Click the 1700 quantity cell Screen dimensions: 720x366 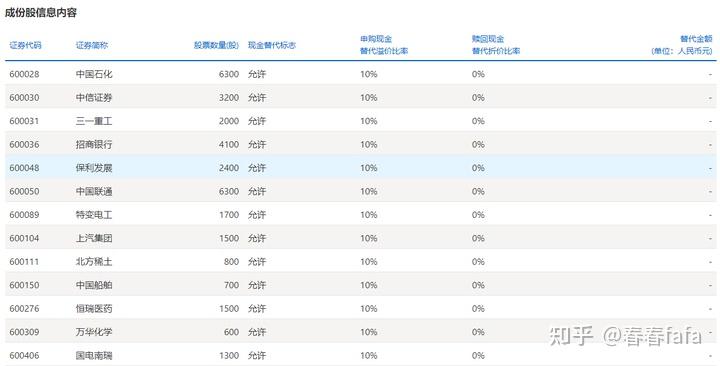[229, 214]
